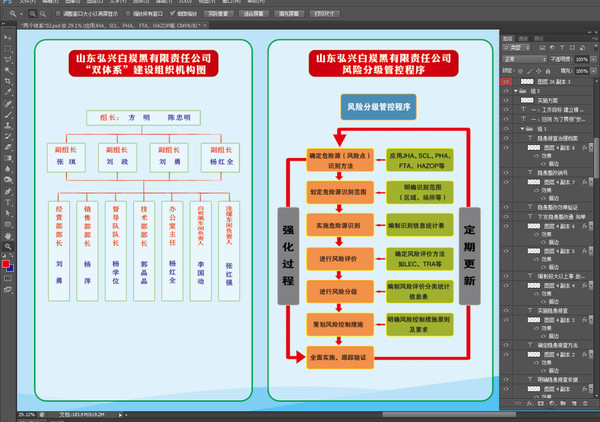
Task: Select the 02.psd document tab
Action: 112,25
